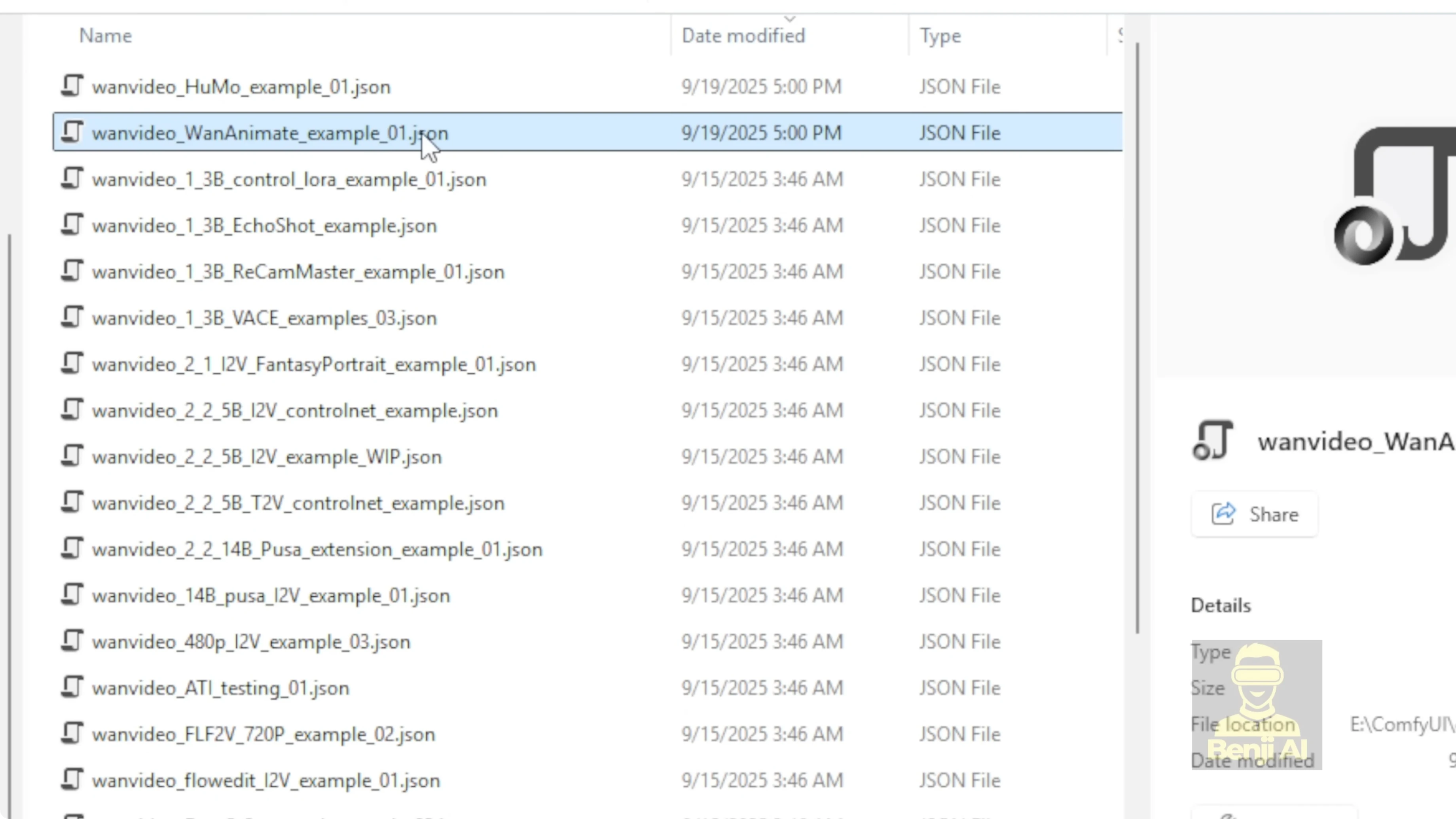Sort files by the Type column header
Viewport: 1456px width, 819px height.
coord(940,35)
